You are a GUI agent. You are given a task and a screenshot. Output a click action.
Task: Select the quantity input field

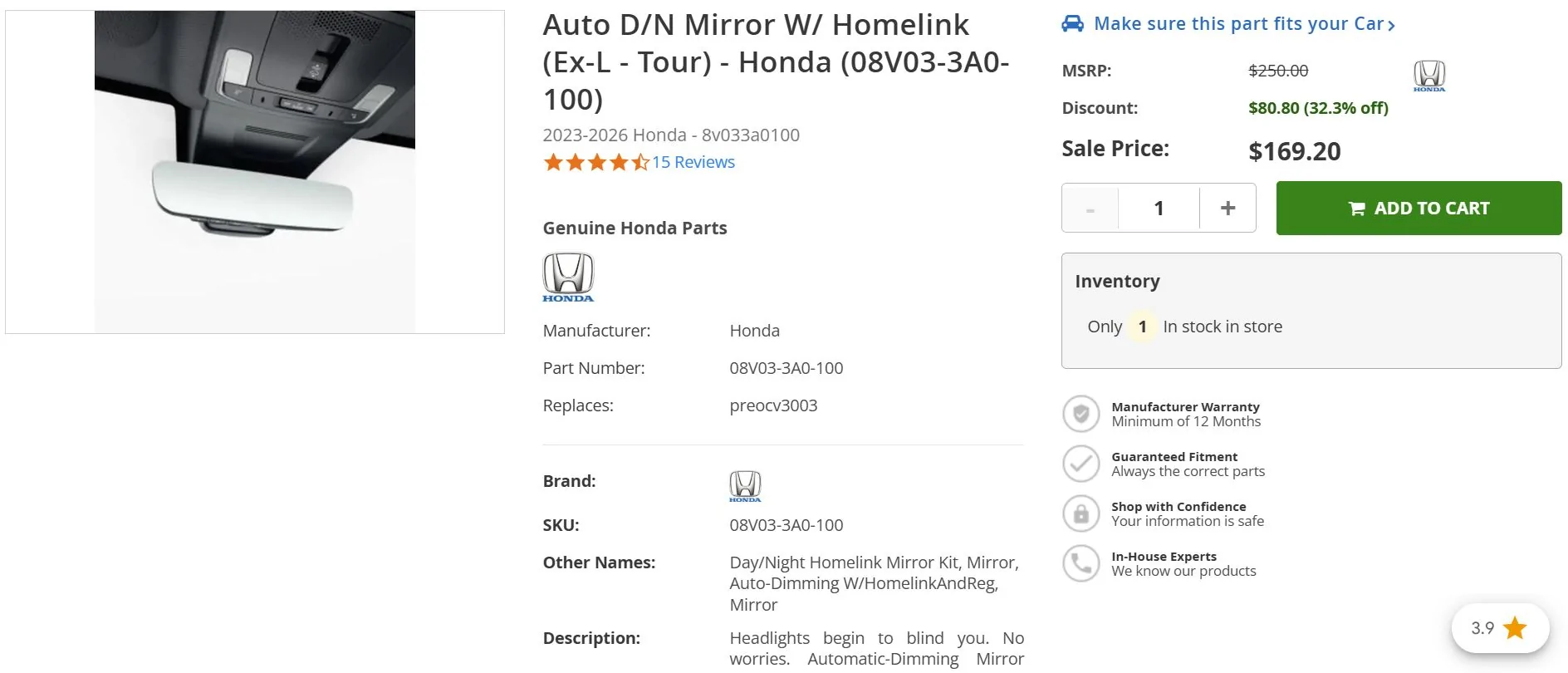coord(1158,208)
